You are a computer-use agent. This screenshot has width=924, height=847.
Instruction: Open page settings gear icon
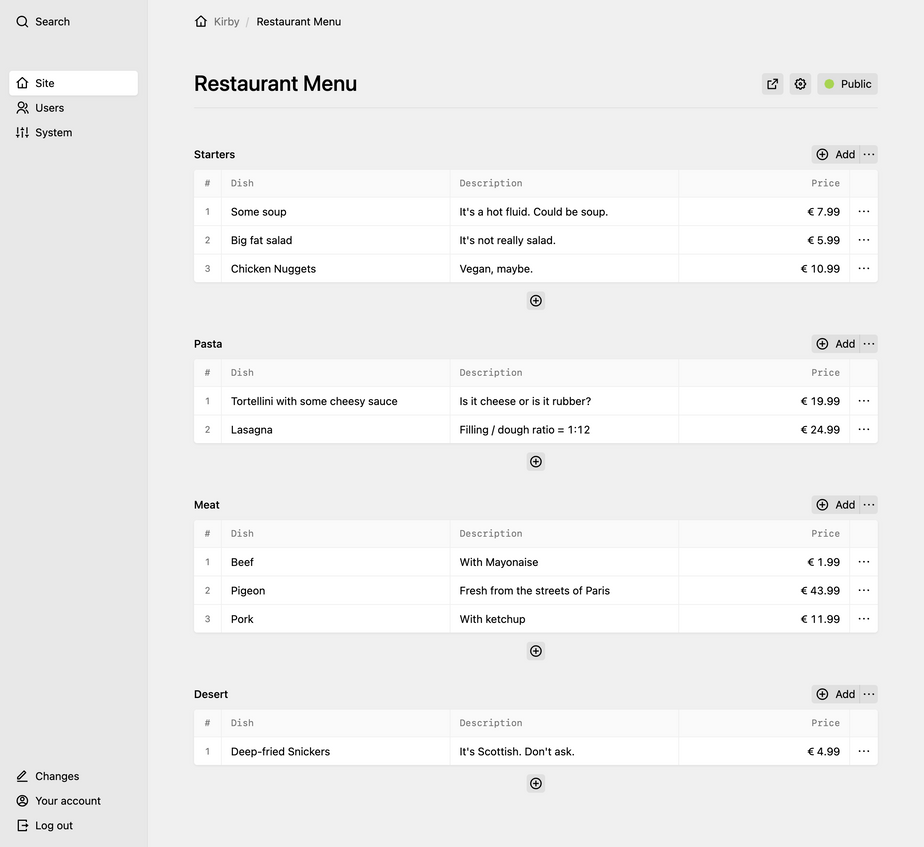[x=800, y=84]
